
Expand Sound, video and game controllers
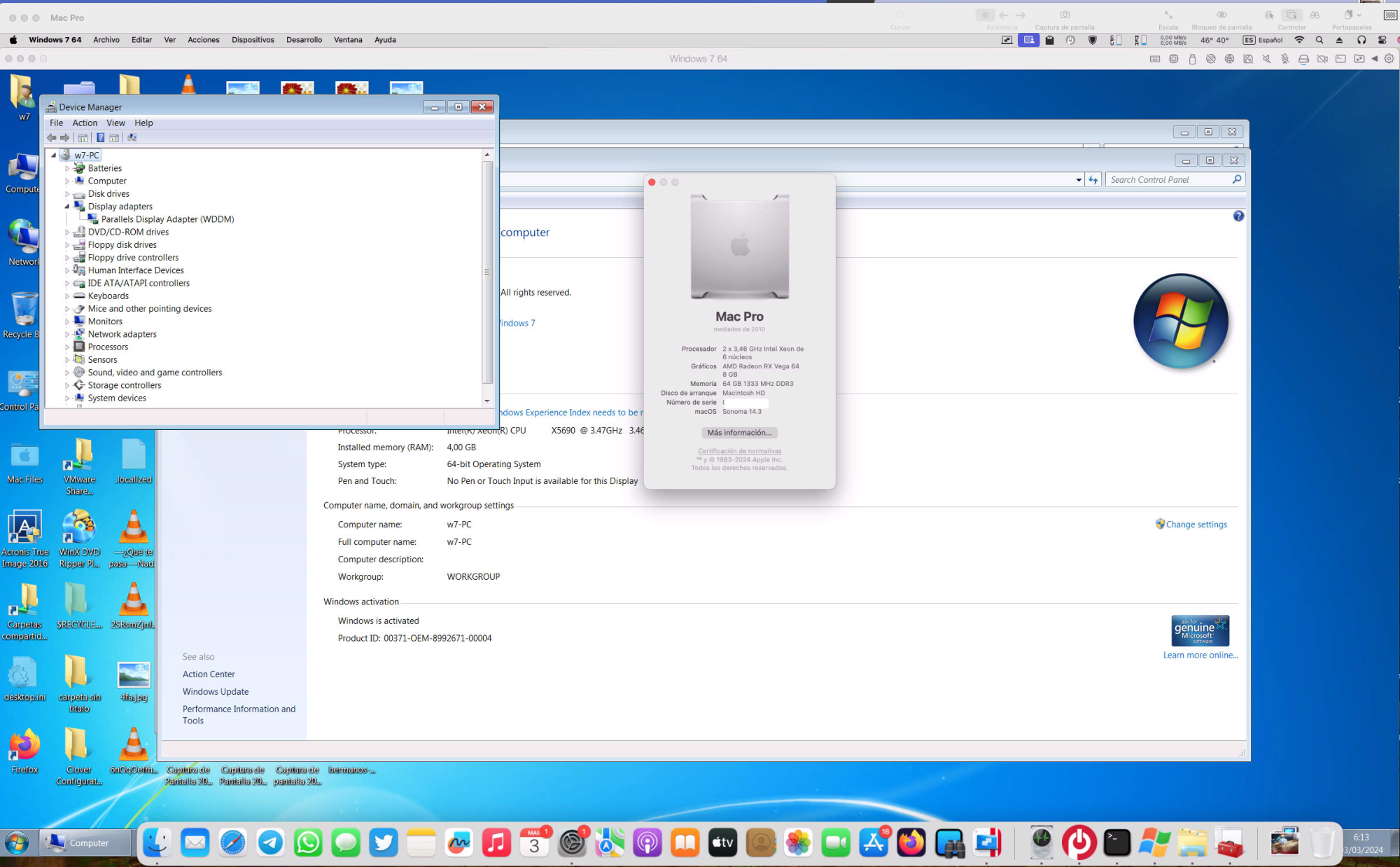pos(67,373)
